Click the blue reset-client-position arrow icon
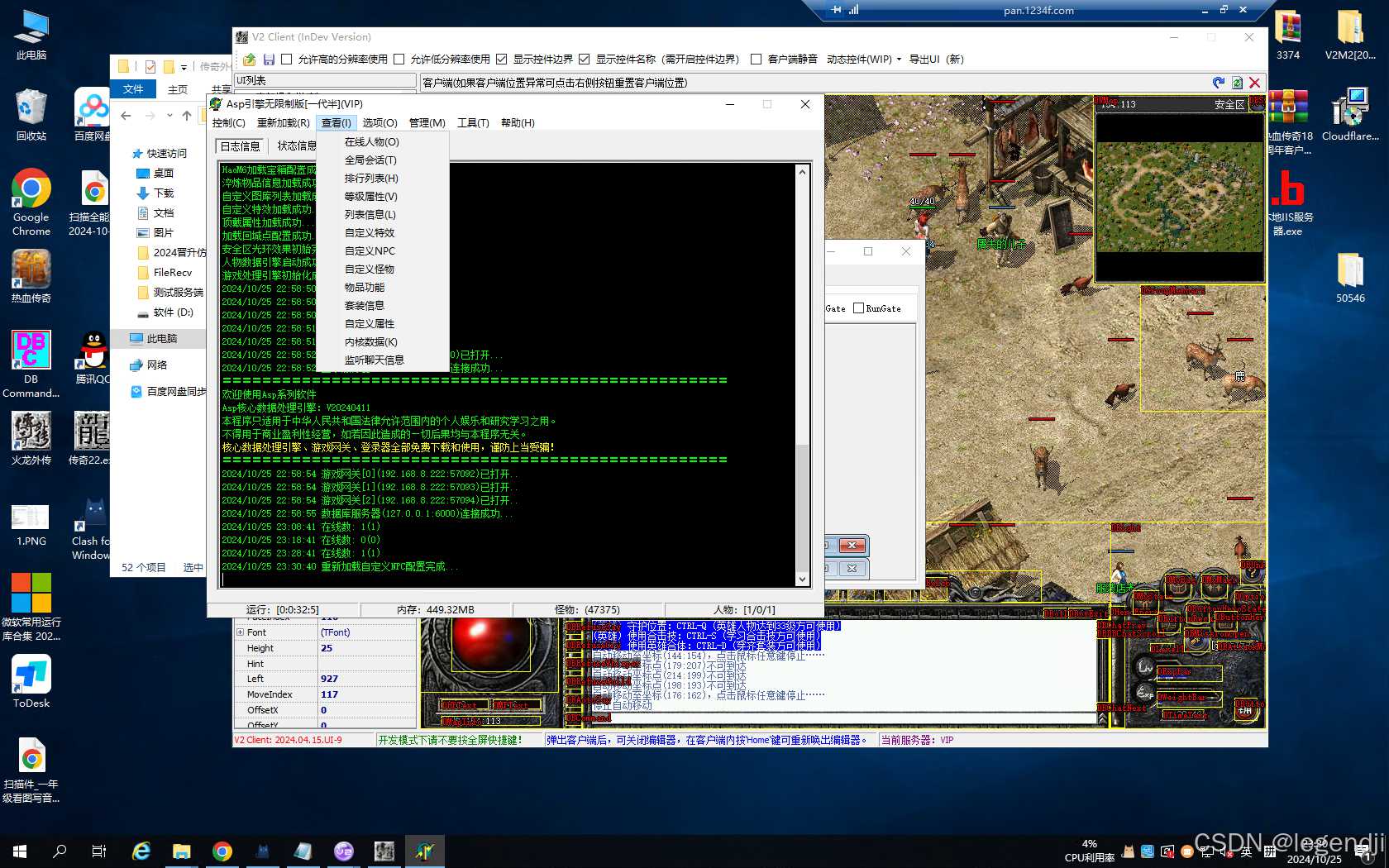This screenshot has height=868, width=1389. tap(1219, 83)
